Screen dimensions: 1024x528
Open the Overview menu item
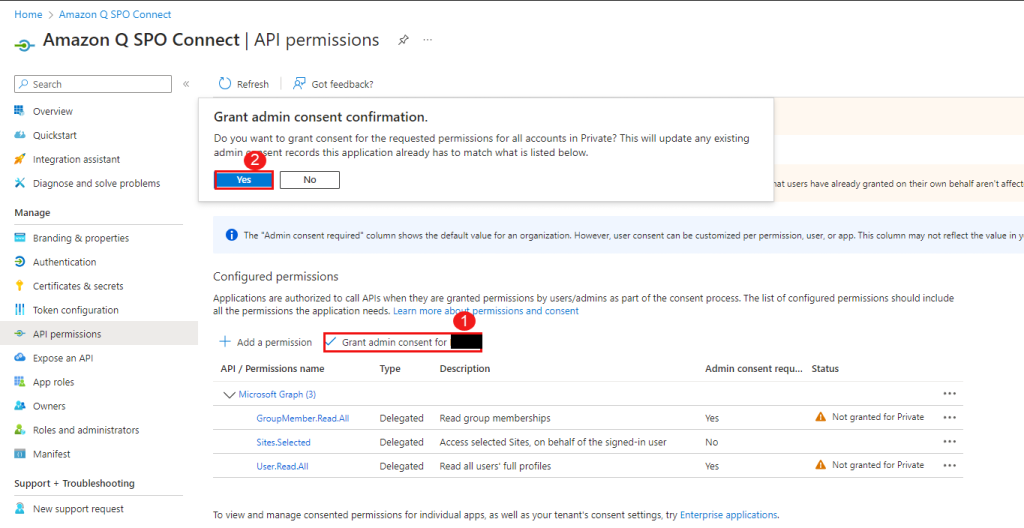pyautogui.click(x=53, y=111)
